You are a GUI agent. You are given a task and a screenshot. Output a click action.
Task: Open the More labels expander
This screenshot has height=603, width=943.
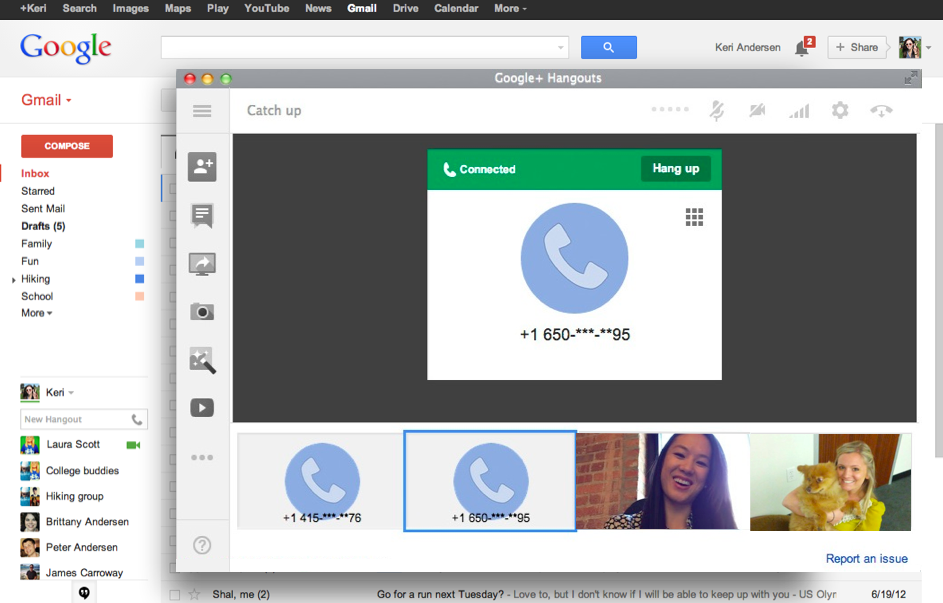37,313
